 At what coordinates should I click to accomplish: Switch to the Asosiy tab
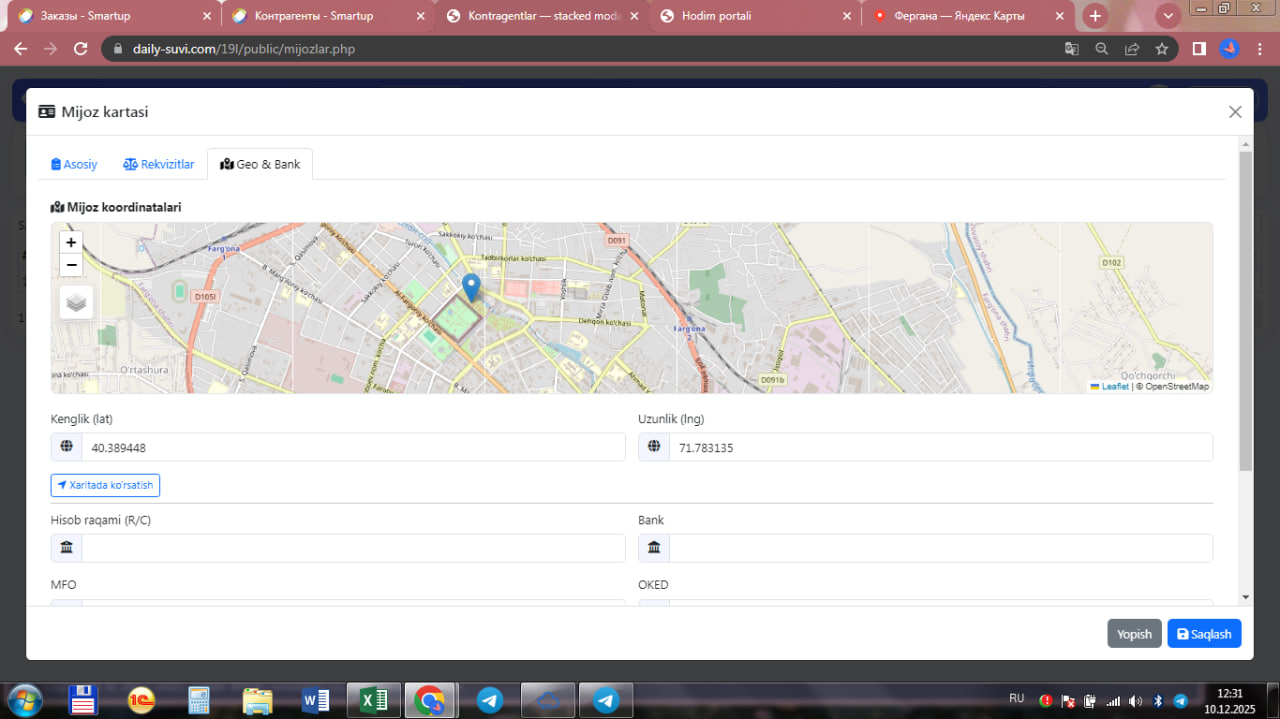(75, 164)
